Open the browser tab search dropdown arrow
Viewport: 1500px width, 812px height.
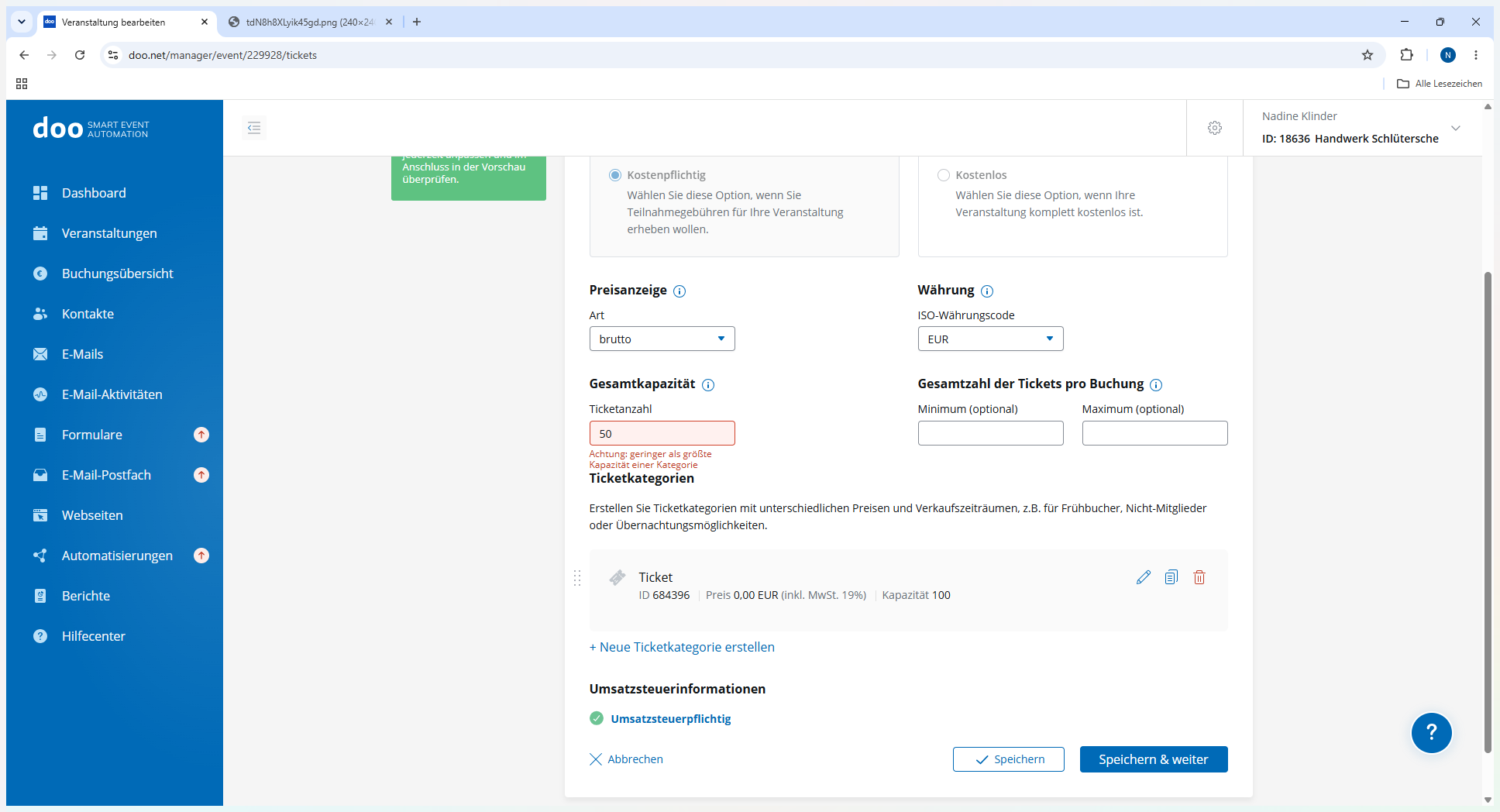[22, 22]
